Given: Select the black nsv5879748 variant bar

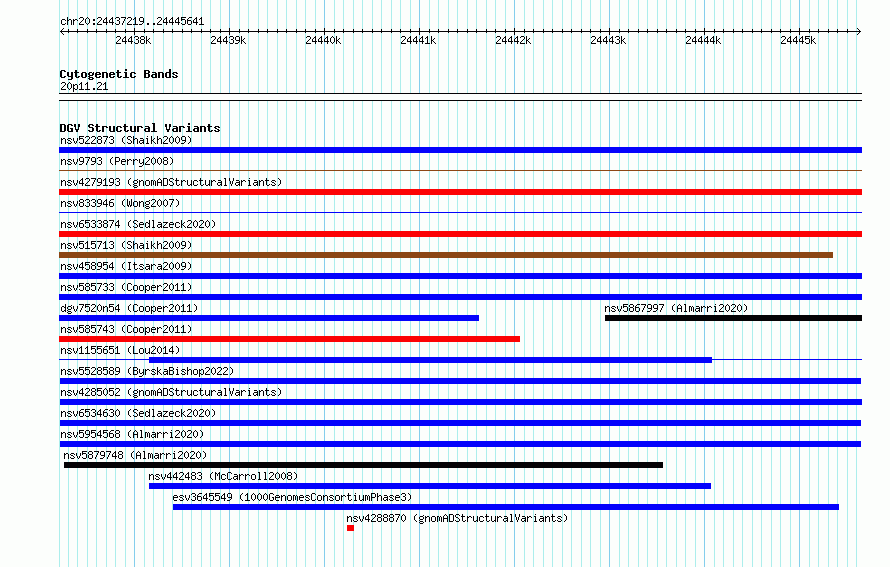Looking at the screenshot, I should tap(363, 465).
